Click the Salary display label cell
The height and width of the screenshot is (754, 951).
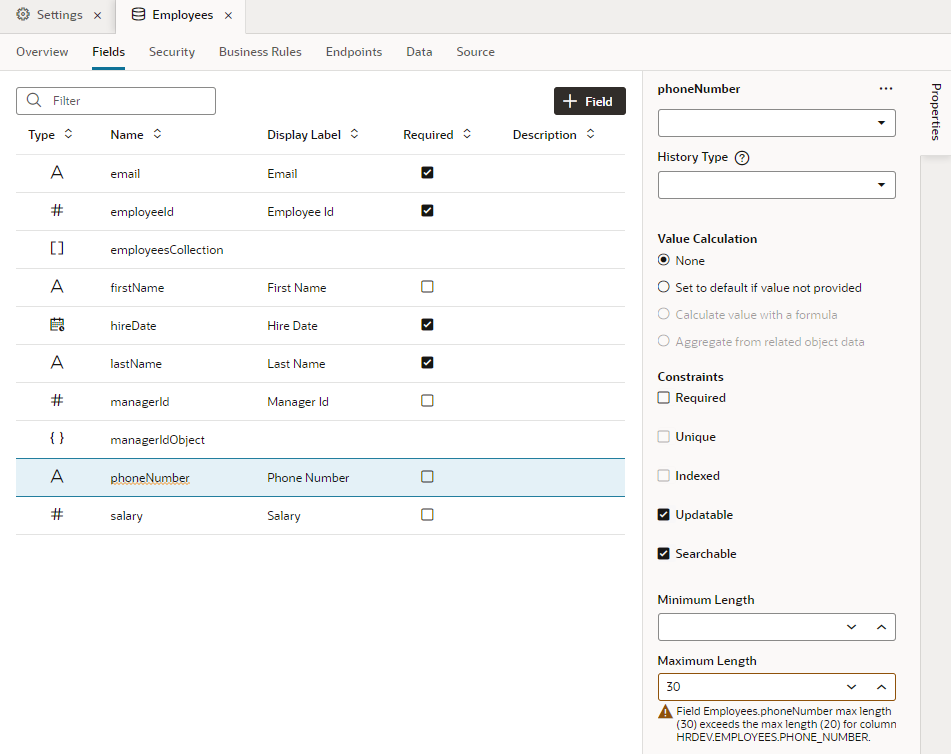(284, 516)
